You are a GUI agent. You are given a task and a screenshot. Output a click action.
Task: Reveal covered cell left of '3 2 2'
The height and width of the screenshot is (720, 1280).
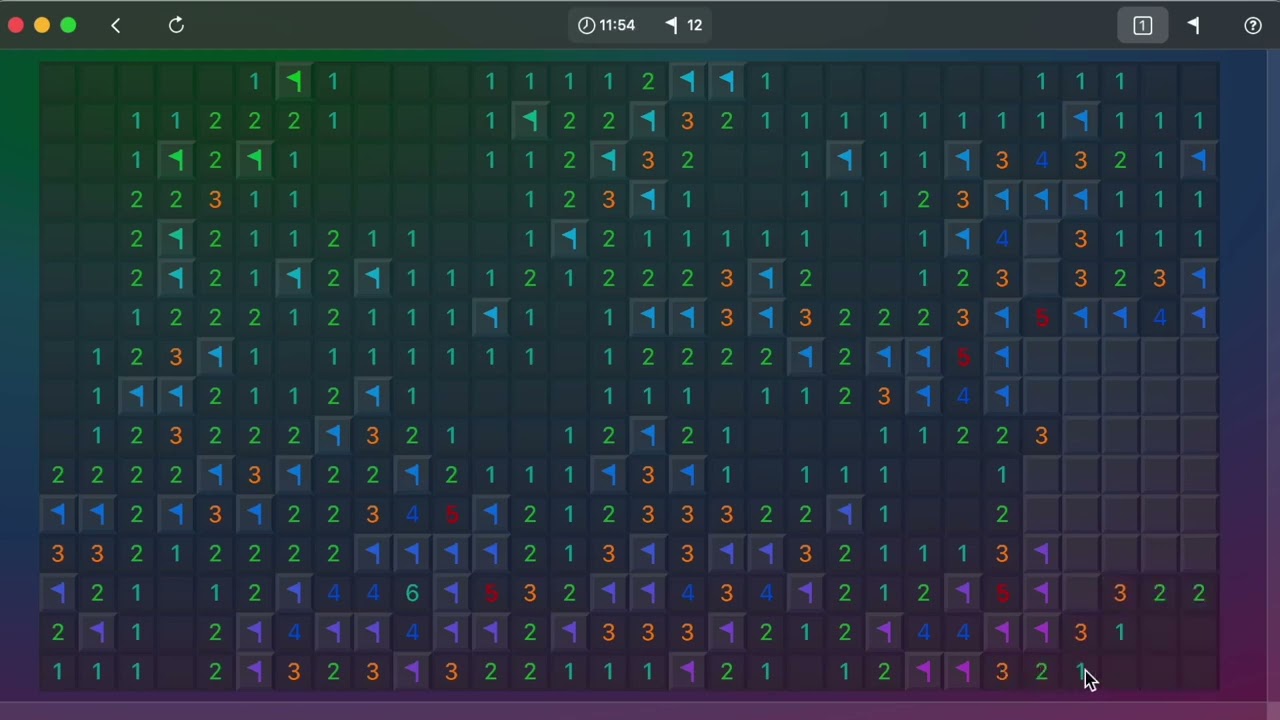1081,593
